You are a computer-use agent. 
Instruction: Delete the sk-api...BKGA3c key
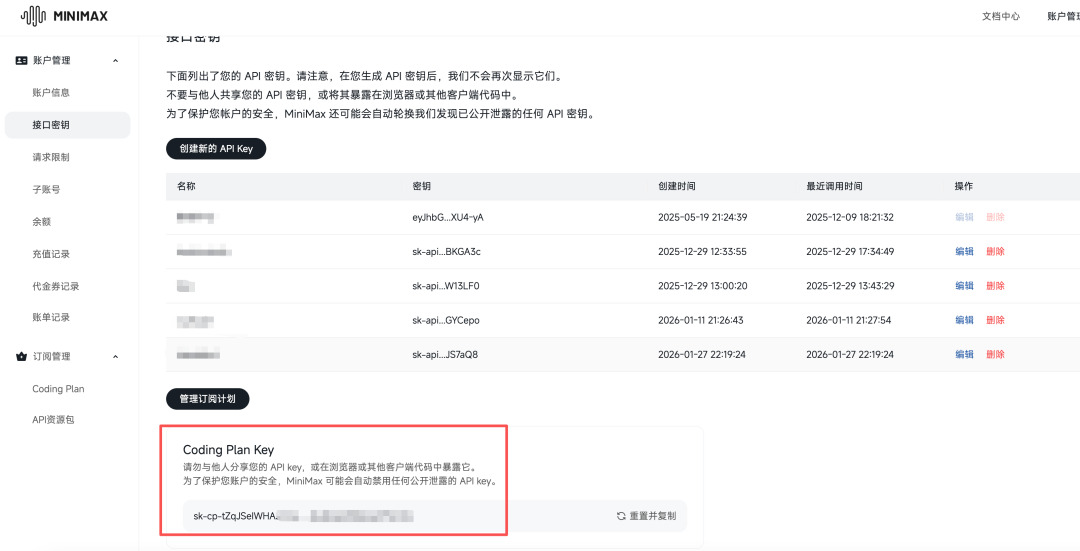(995, 251)
